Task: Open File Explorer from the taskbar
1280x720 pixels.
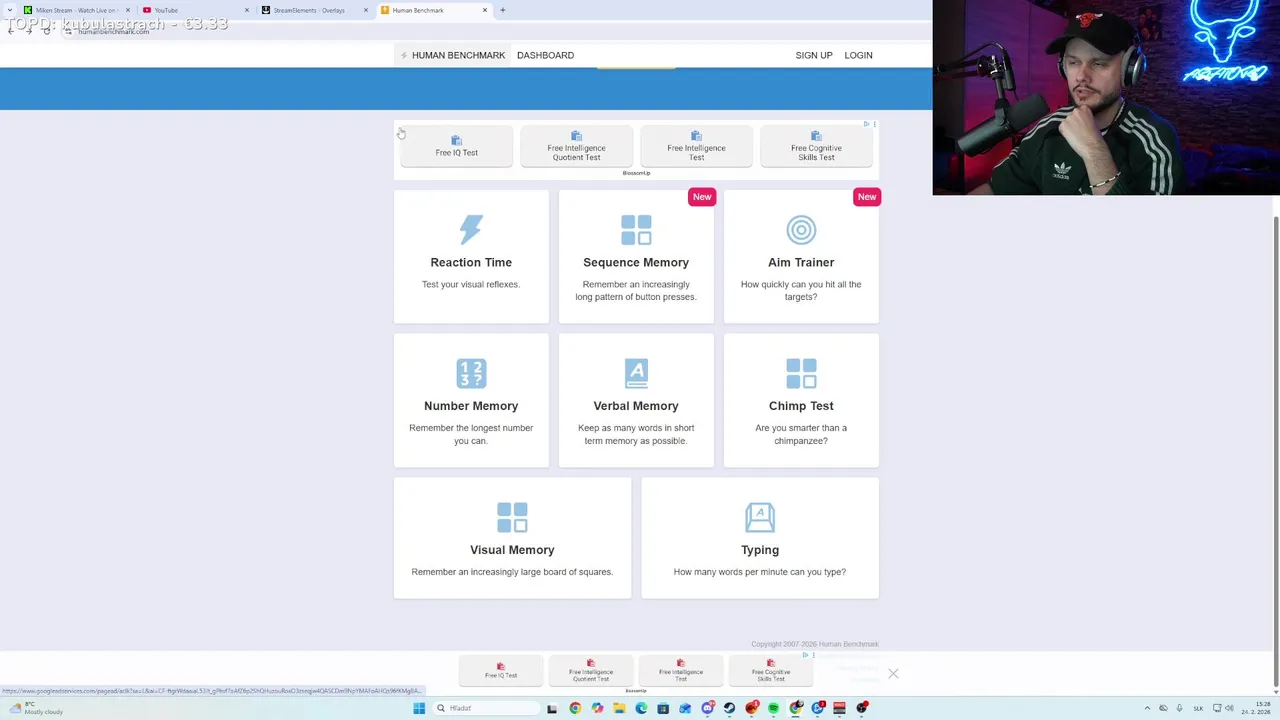Action: pyautogui.click(x=619, y=708)
